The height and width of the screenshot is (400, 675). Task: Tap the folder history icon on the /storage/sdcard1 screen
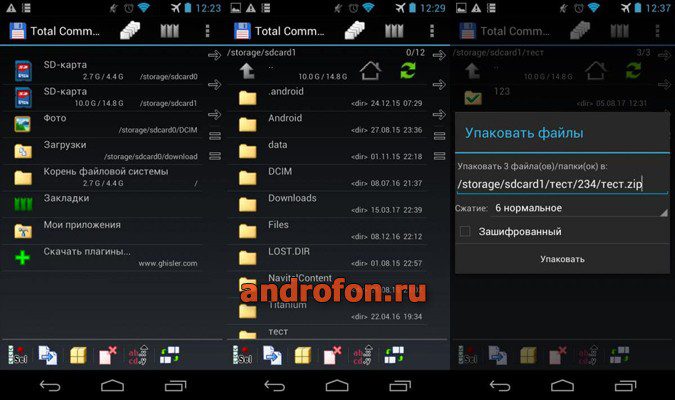(355, 31)
